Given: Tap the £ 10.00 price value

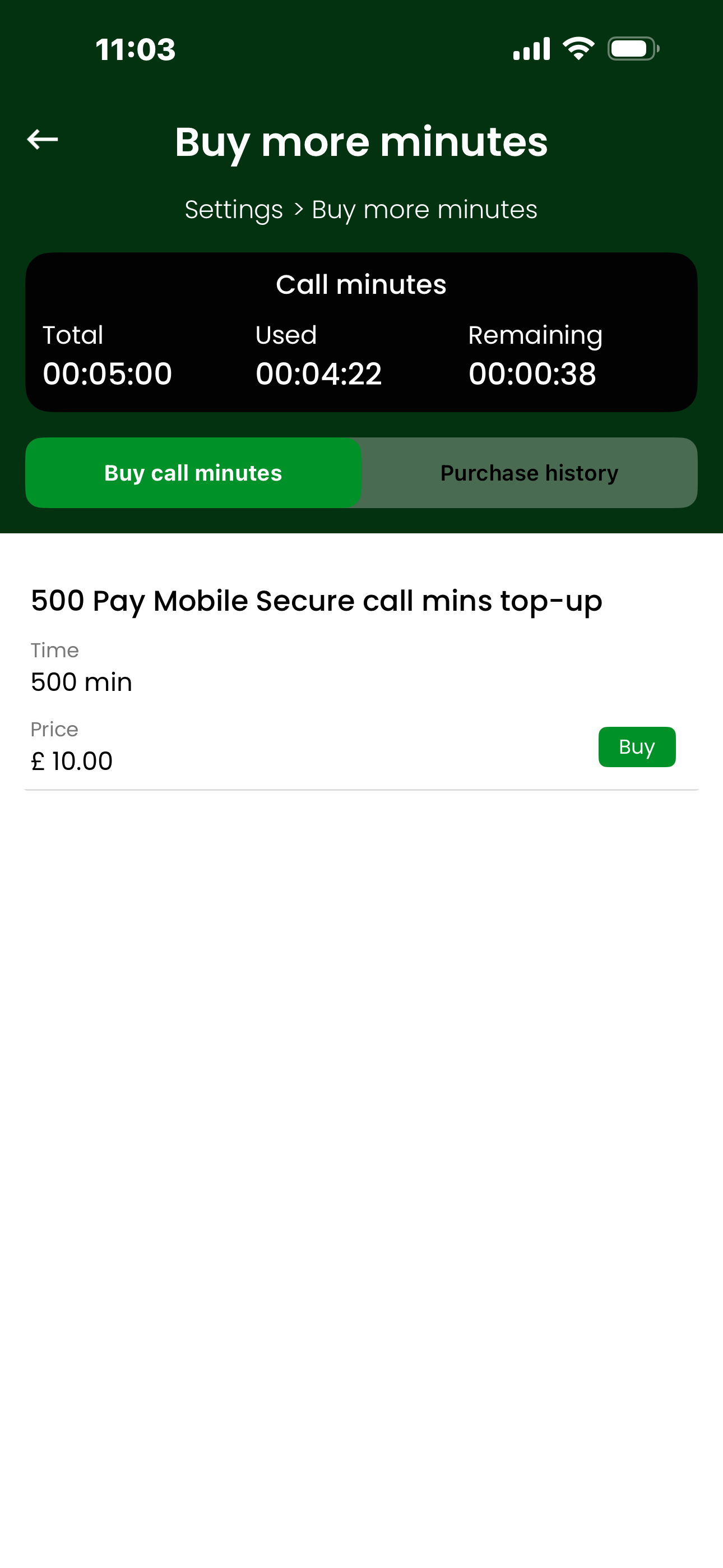Looking at the screenshot, I should click(72, 761).
